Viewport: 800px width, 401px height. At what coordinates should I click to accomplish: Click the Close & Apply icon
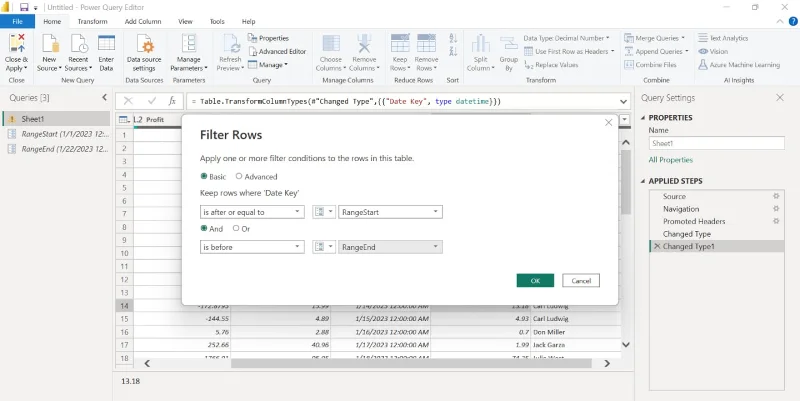pyautogui.click(x=16, y=44)
